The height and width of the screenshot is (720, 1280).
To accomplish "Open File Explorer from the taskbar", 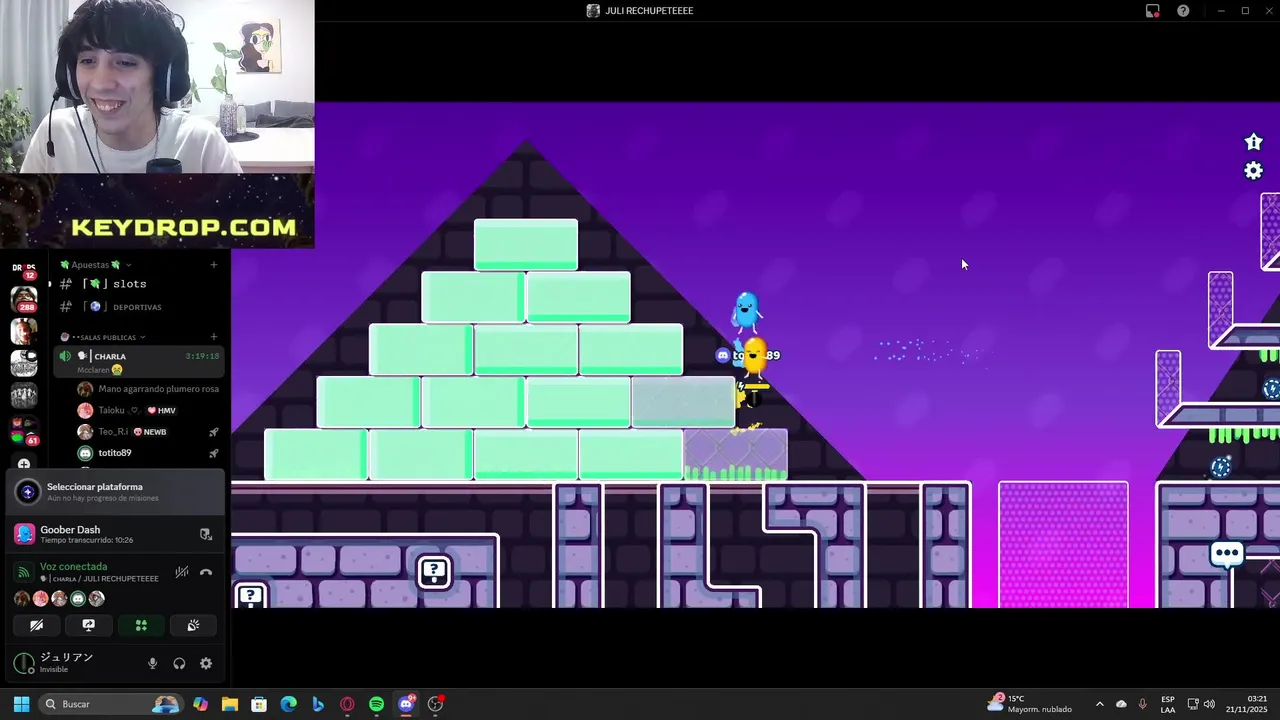I will pos(230,704).
